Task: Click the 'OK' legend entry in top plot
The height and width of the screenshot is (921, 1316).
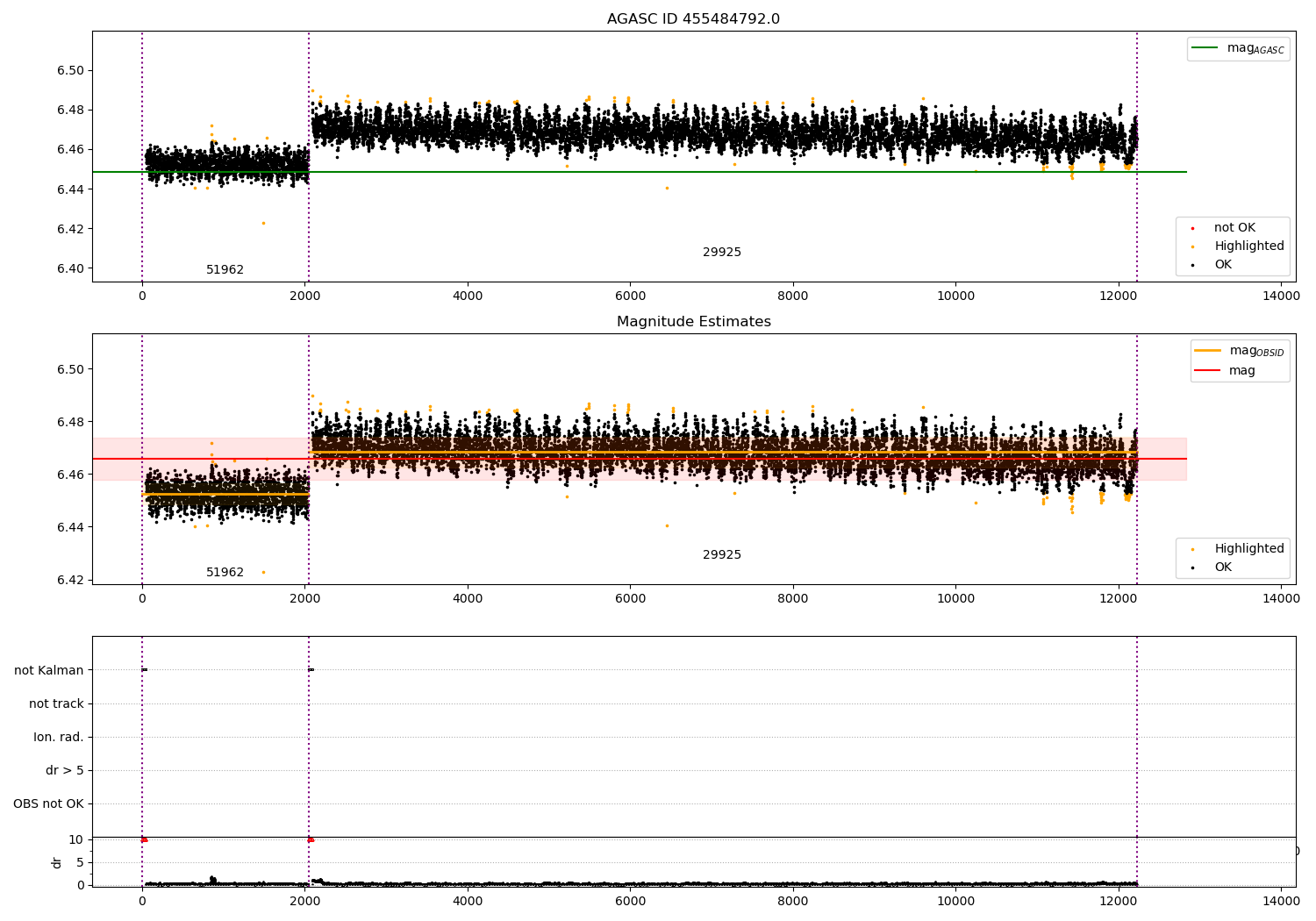Action: pyautogui.click(x=1222, y=265)
